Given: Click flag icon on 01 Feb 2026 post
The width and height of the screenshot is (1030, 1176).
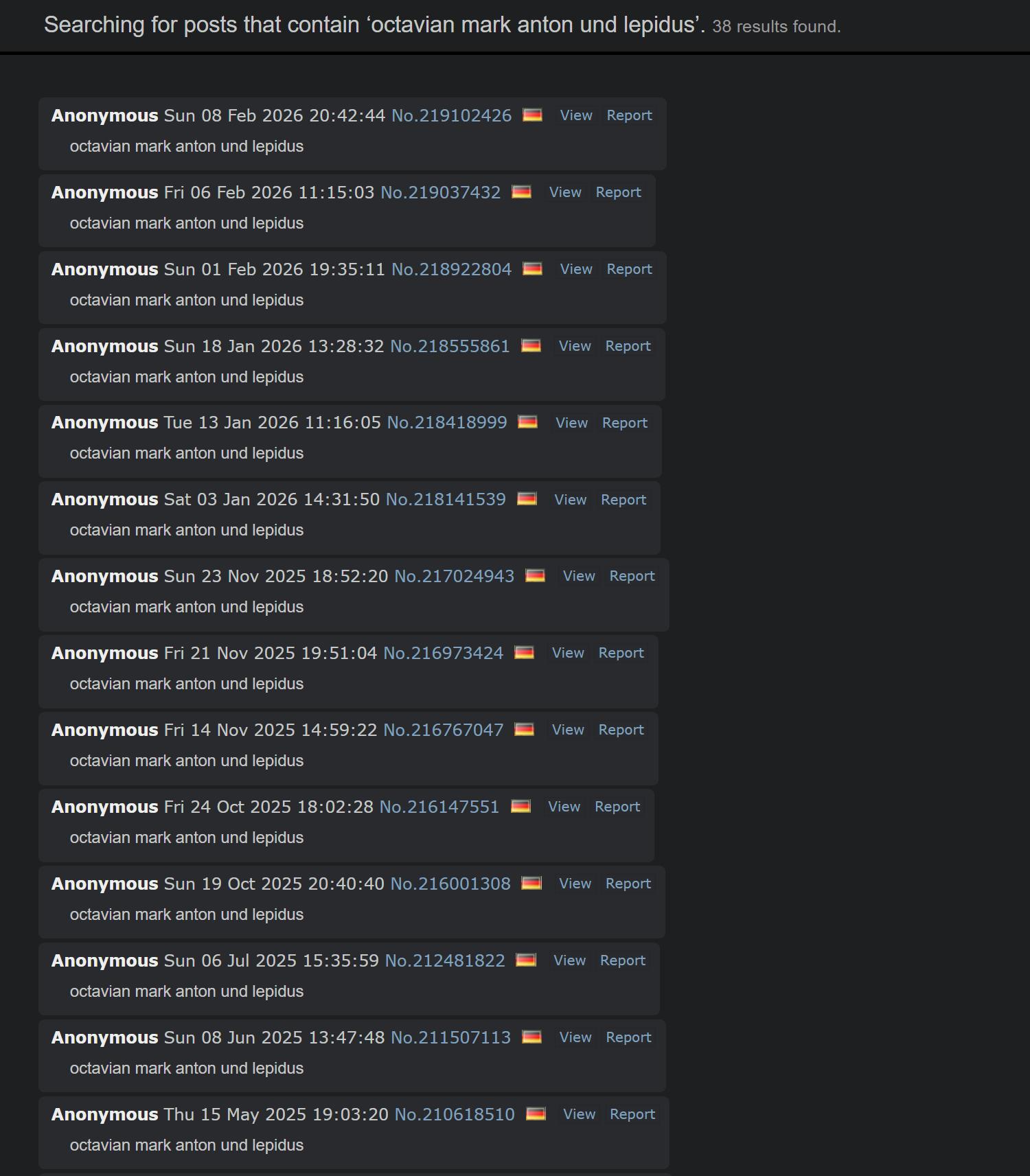Looking at the screenshot, I should 532,268.
